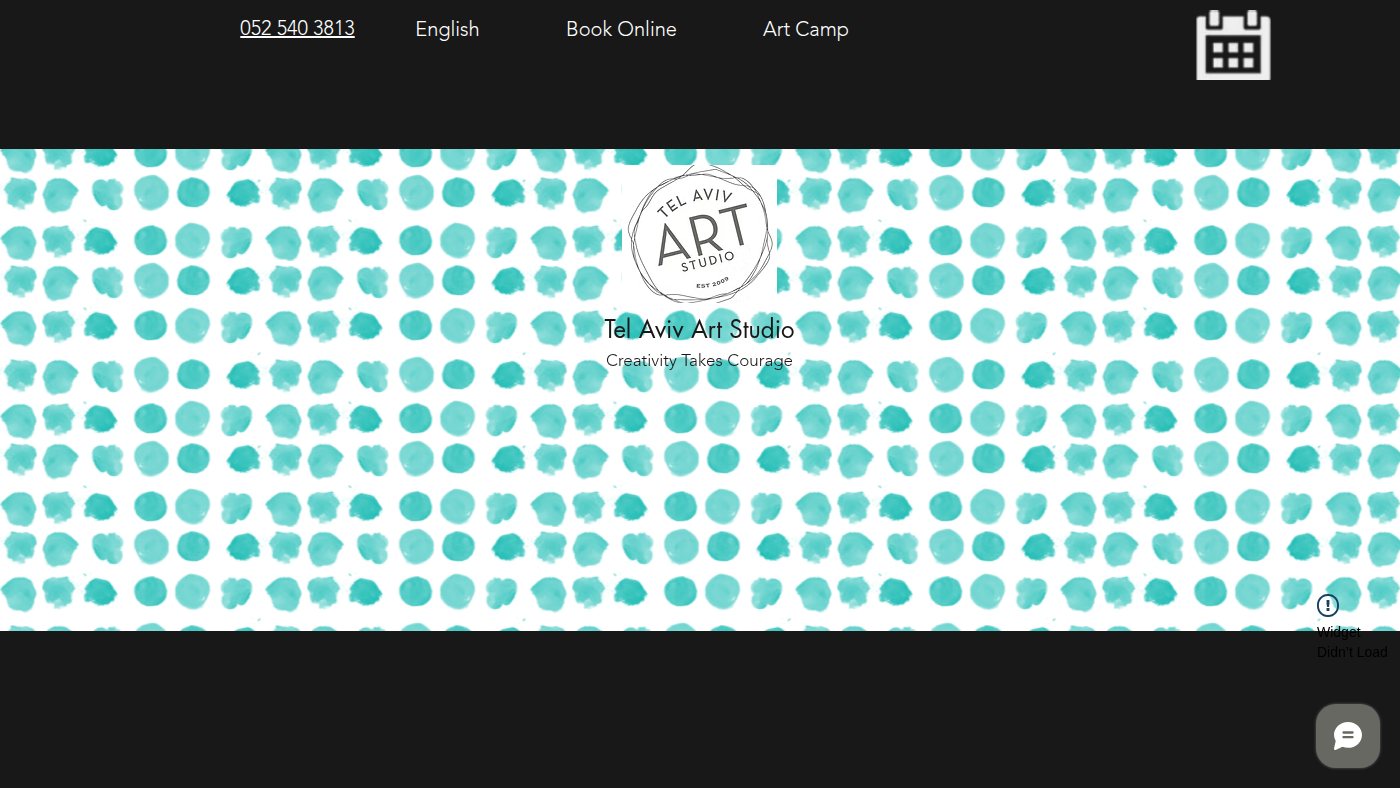The image size is (1400, 788).
Task: Click the widget error exclamation icon
Action: pyautogui.click(x=1328, y=605)
